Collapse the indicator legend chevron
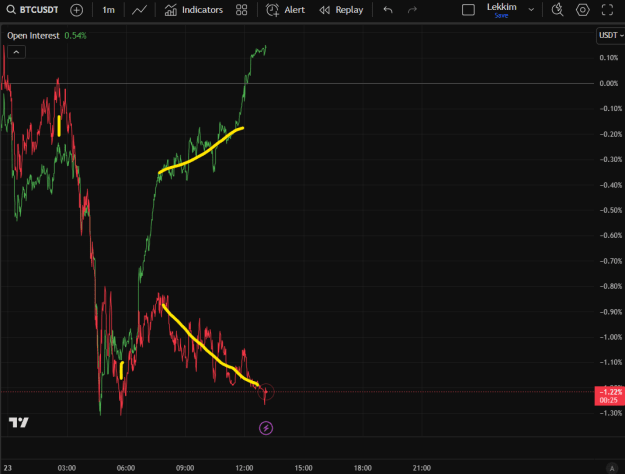 16,52
